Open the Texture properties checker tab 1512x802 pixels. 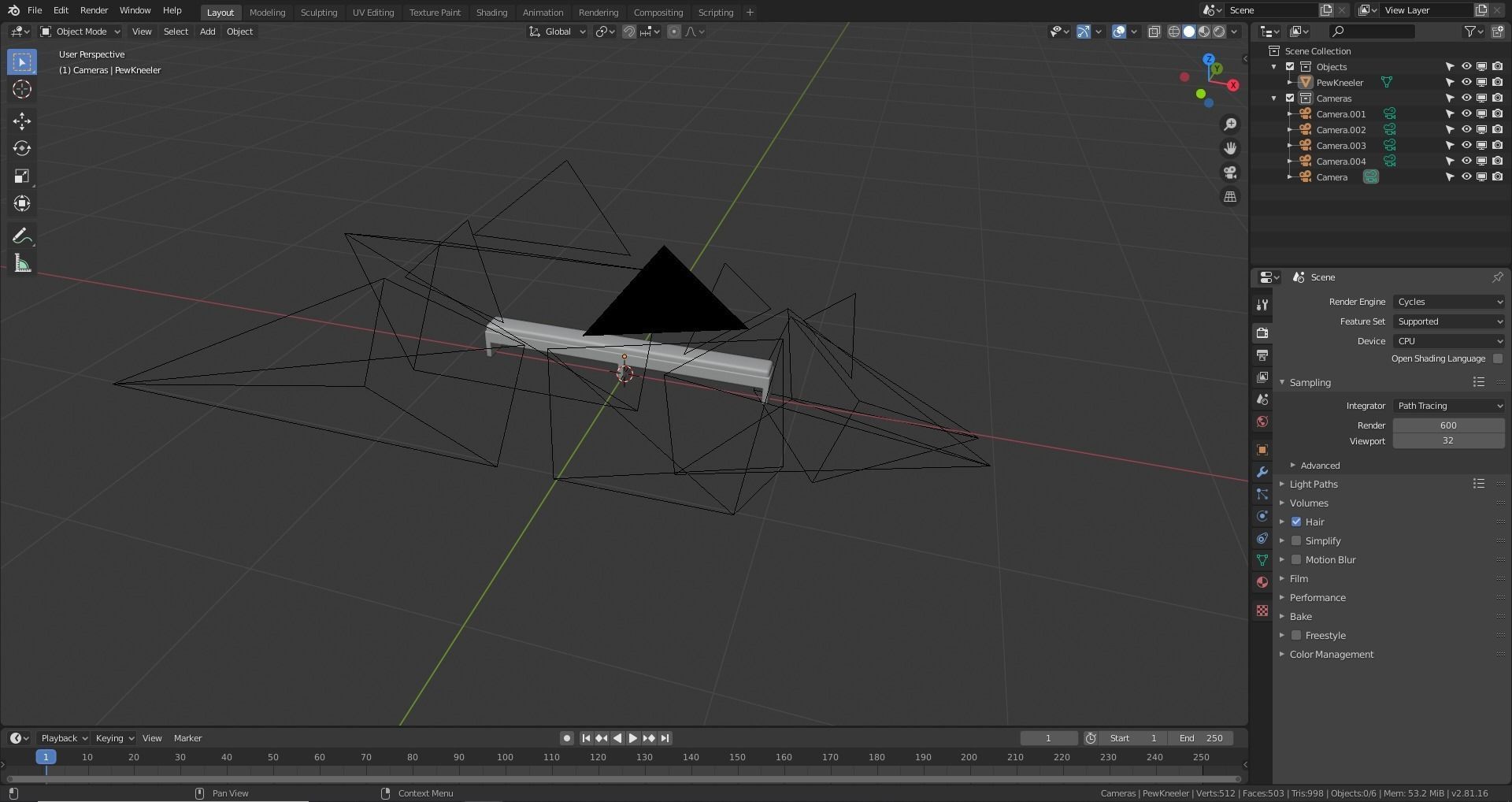pos(1262,611)
